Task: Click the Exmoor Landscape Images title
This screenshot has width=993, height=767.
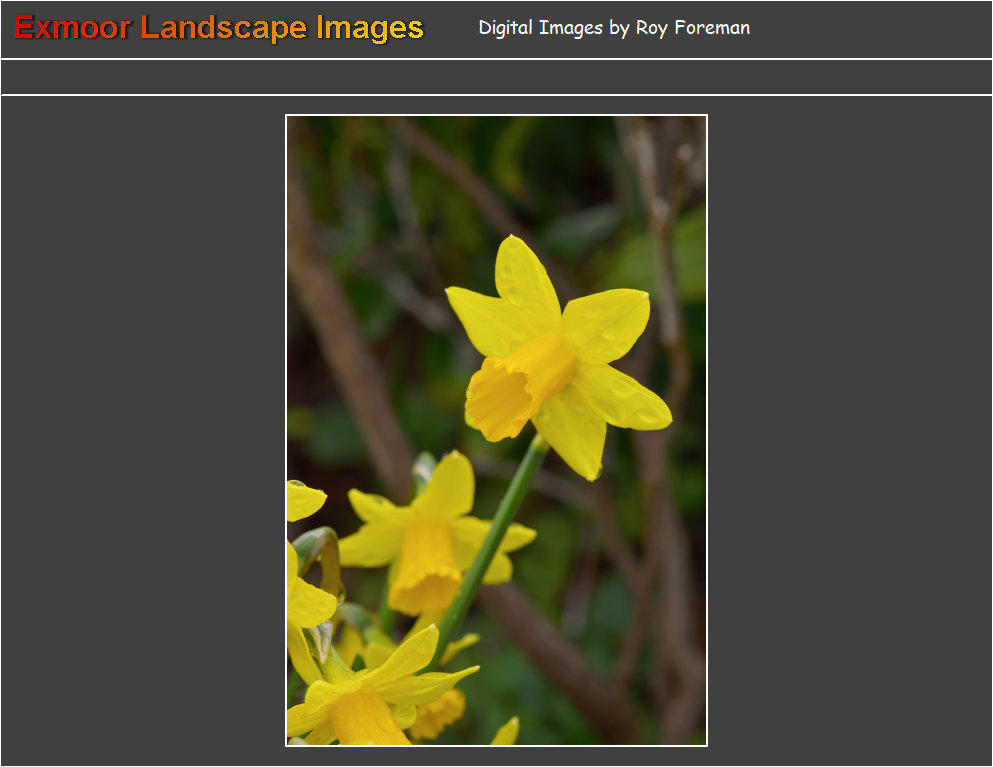Action: 218,28
